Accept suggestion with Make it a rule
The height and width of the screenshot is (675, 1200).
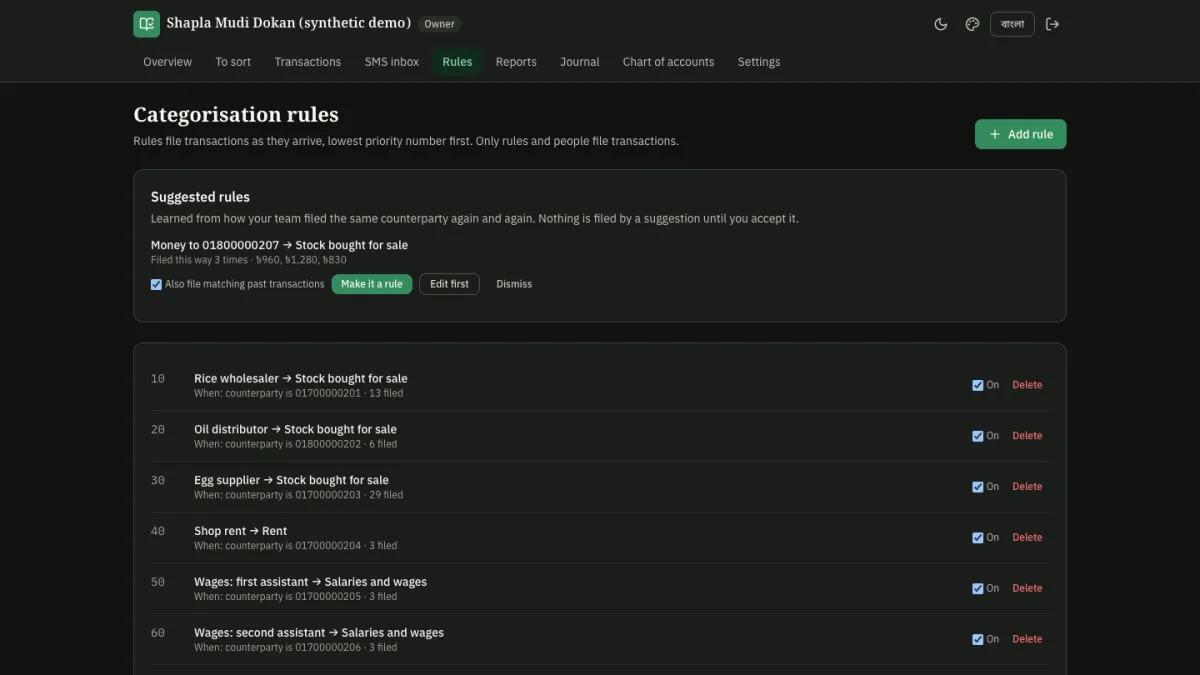coord(372,284)
